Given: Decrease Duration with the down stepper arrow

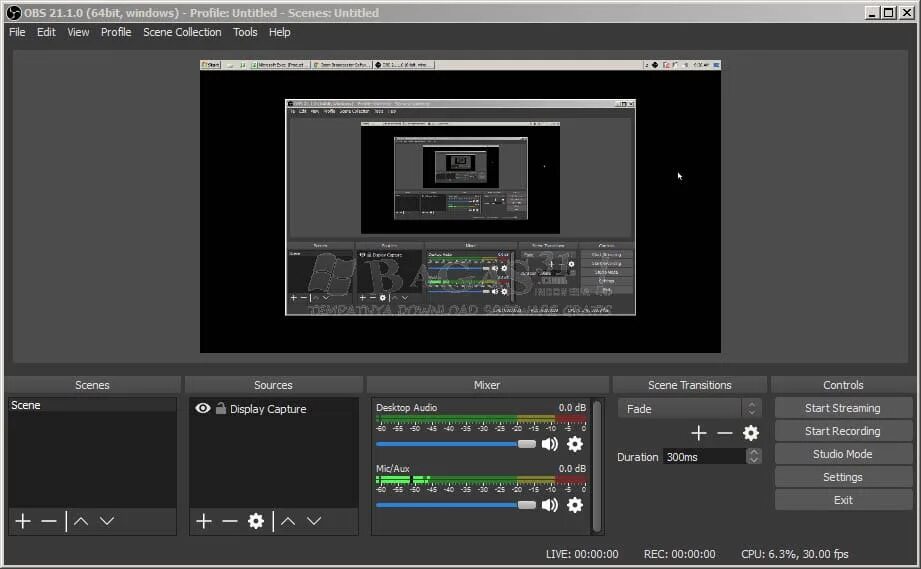Looking at the screenshot, I should click(754, 460).
